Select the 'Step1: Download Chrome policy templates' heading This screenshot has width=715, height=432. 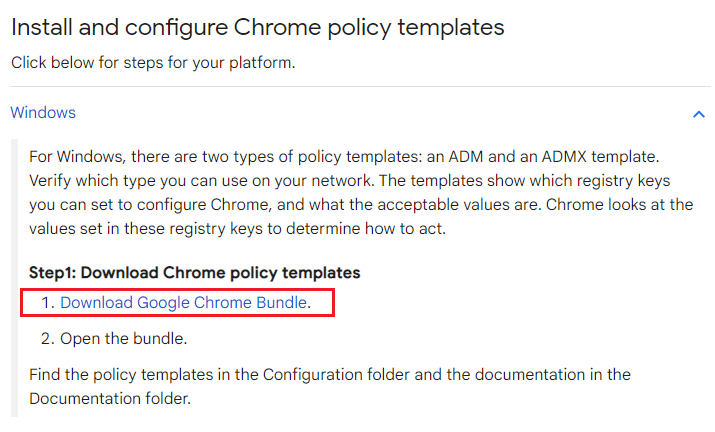point(194,272)
